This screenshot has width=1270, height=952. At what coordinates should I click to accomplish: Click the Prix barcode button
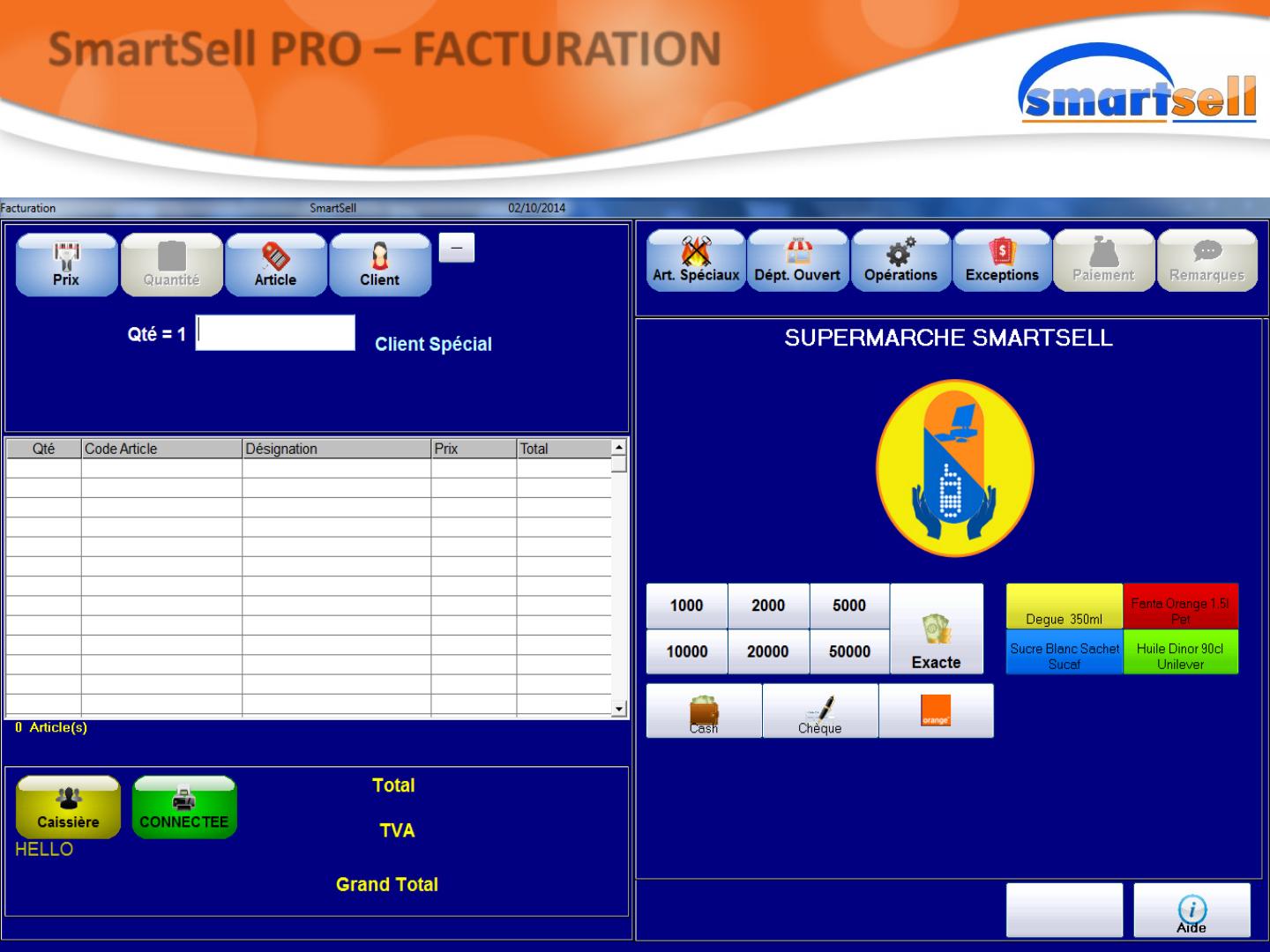tap(66, 264)
